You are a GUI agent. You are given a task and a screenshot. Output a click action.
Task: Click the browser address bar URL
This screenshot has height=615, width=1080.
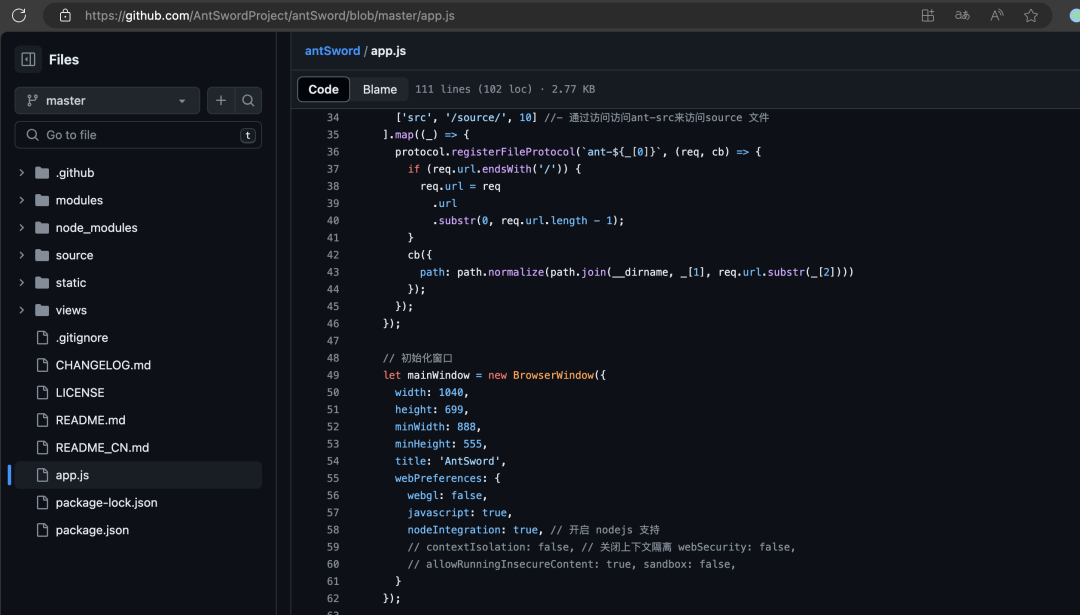pos(269,15)
